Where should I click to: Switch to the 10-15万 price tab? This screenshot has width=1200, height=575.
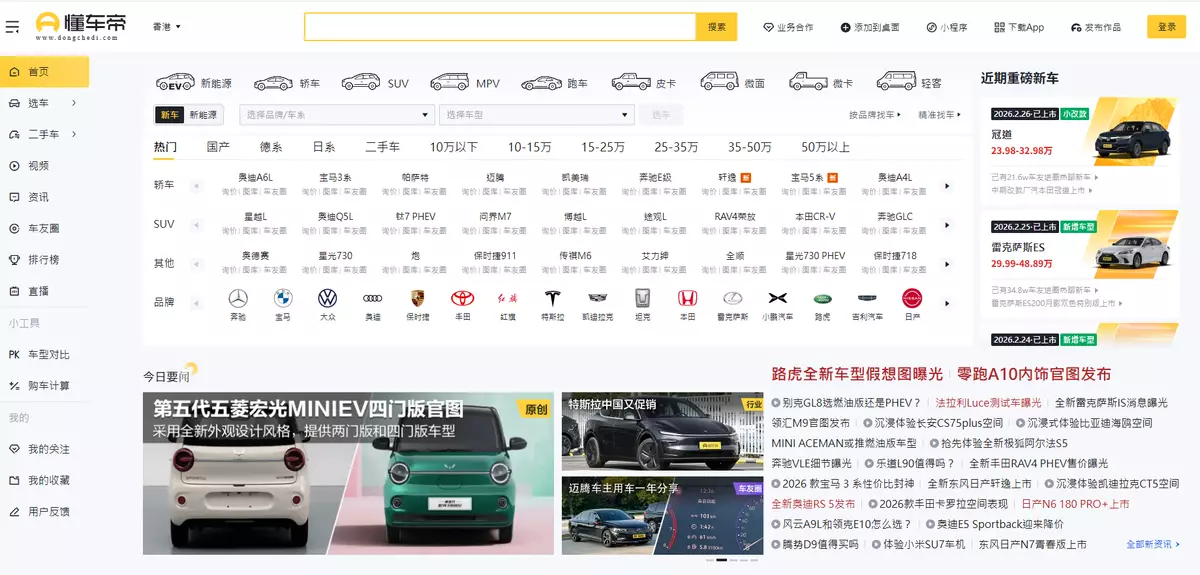click(529, 147)
